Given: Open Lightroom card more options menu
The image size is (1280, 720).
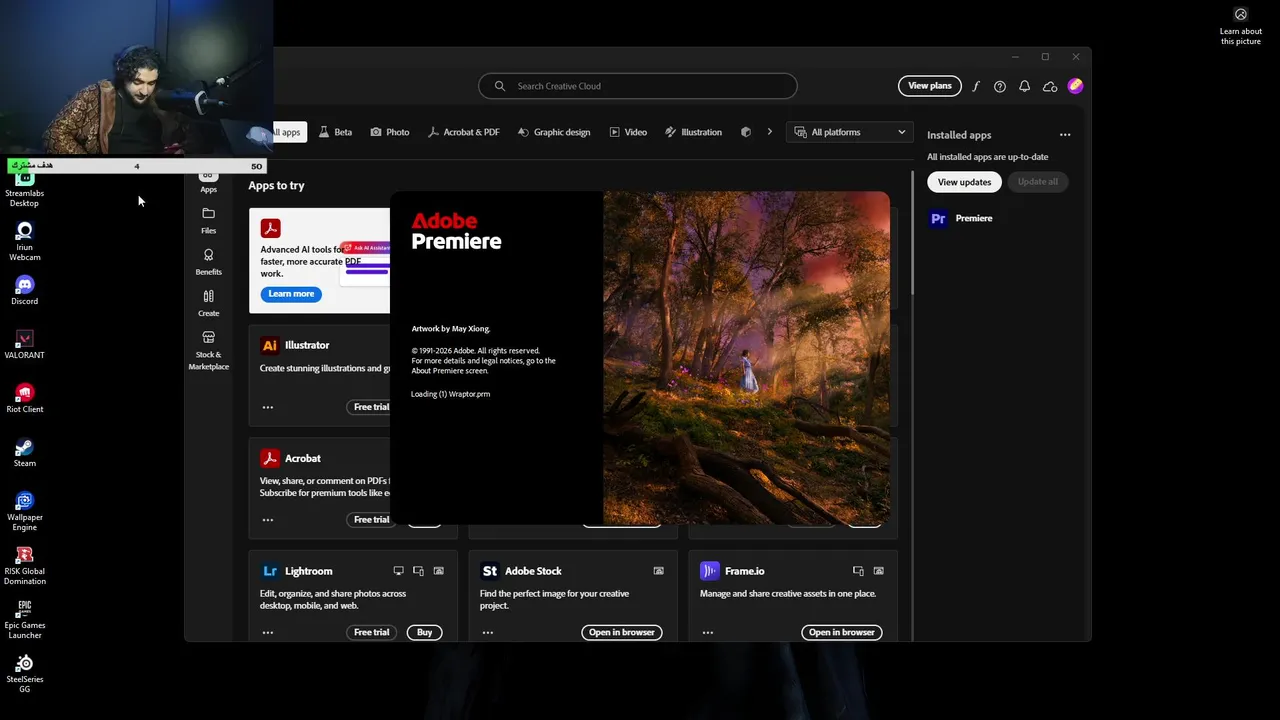Looking at the screenshot, I should (268, 632).
